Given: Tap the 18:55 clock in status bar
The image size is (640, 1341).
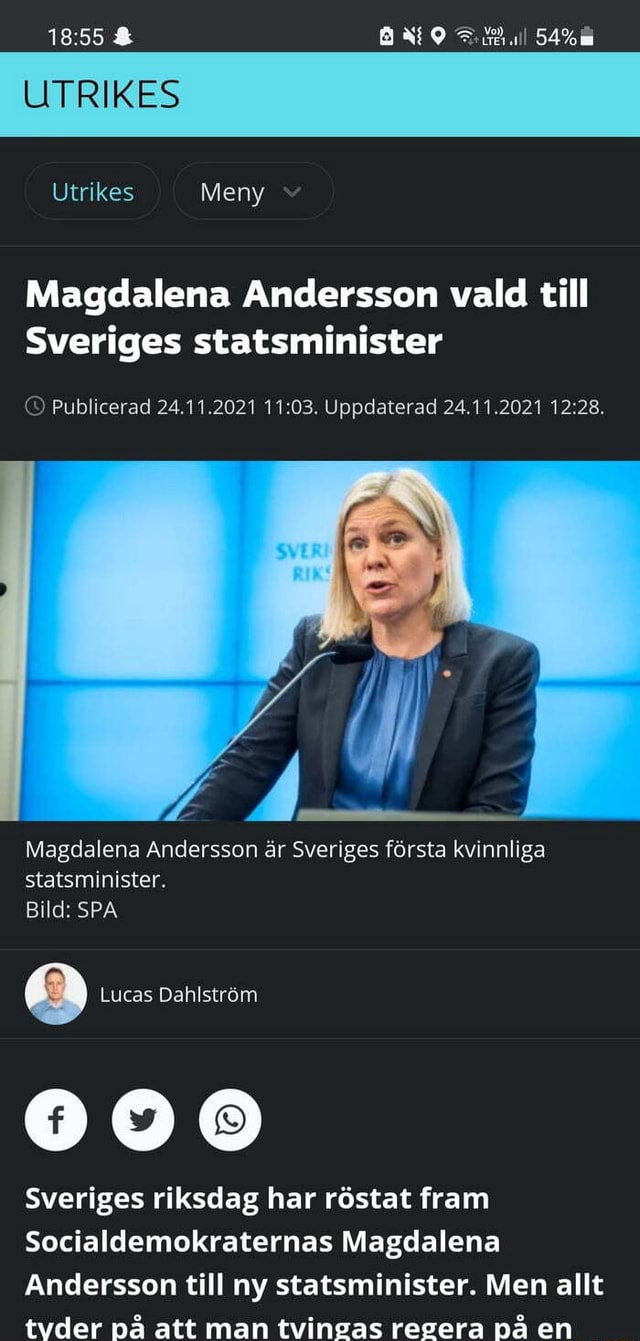Looking at the screenshot, I should click(x=76, y=37).
